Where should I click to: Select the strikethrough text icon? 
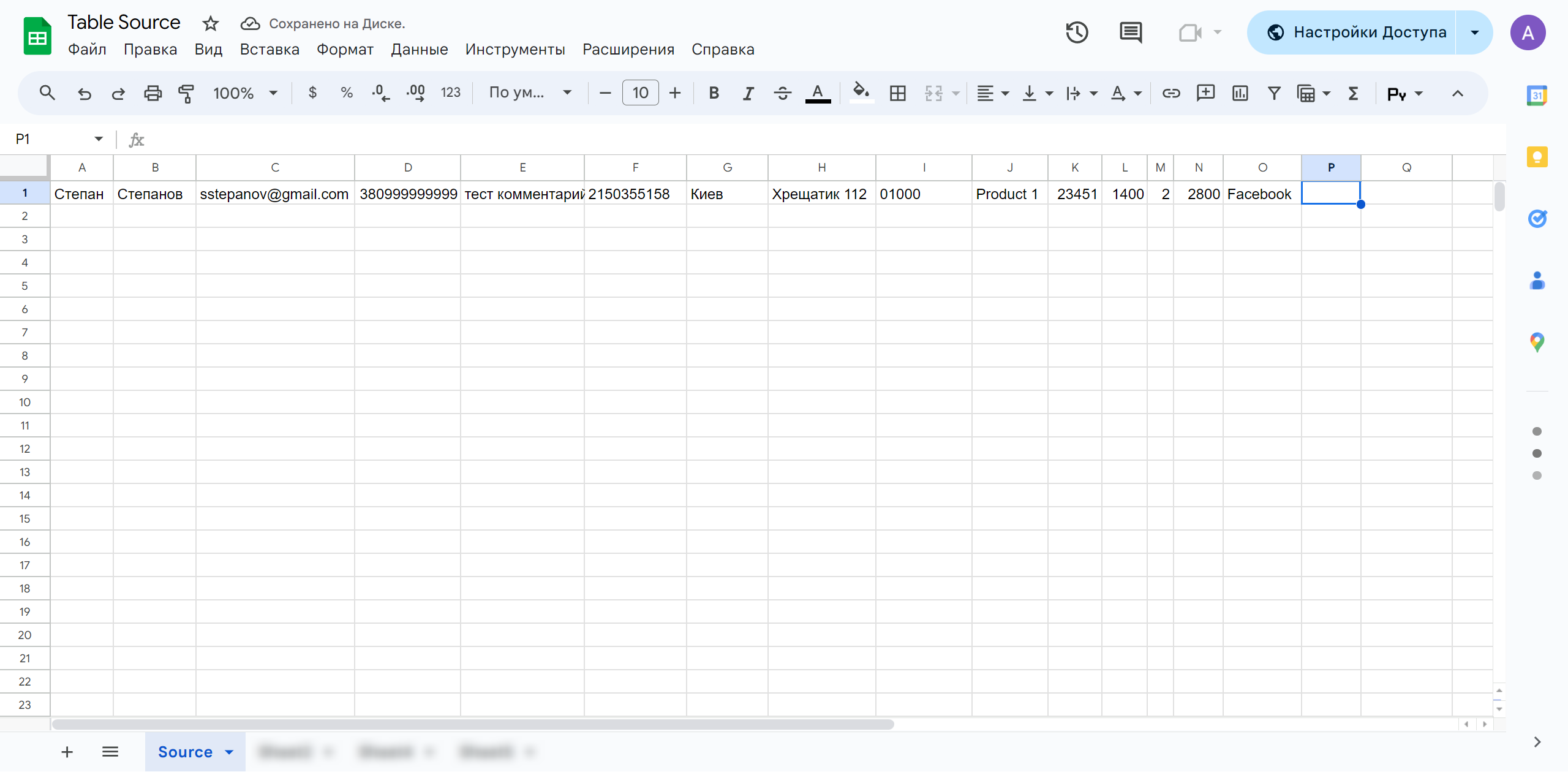point(783,92)
